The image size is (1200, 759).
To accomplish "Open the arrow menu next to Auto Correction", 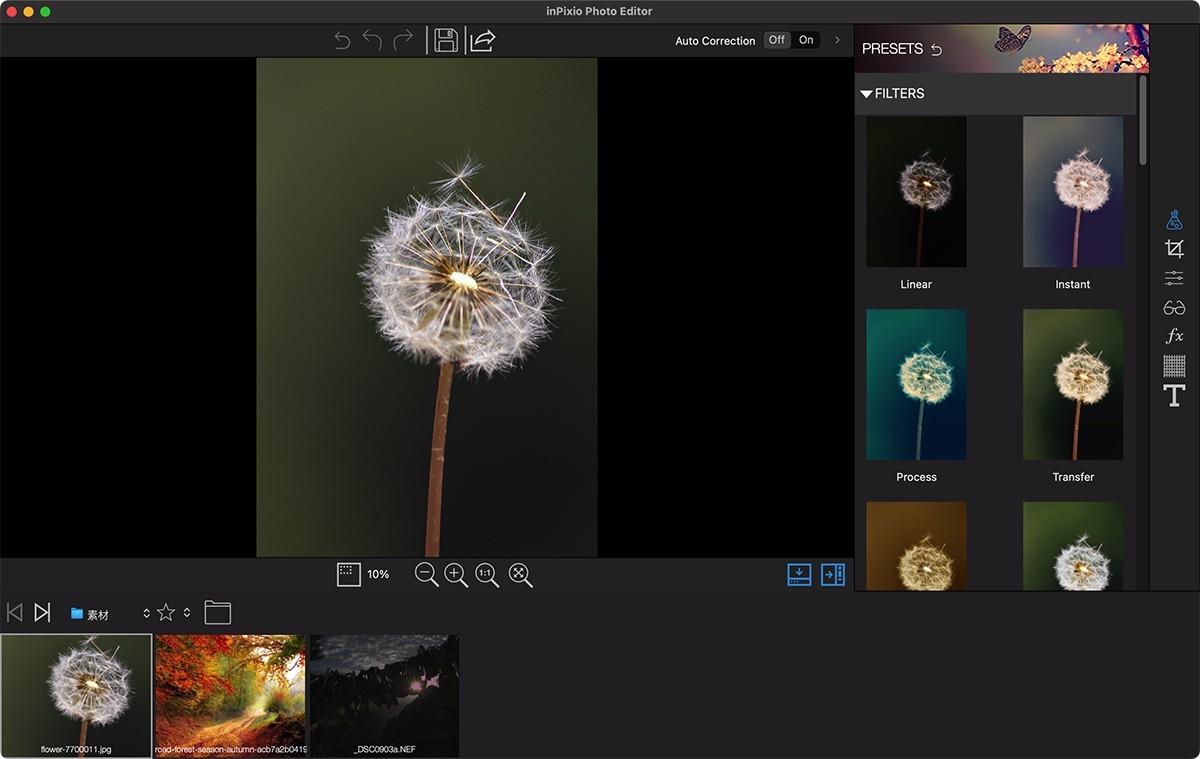I will point(838,40).
